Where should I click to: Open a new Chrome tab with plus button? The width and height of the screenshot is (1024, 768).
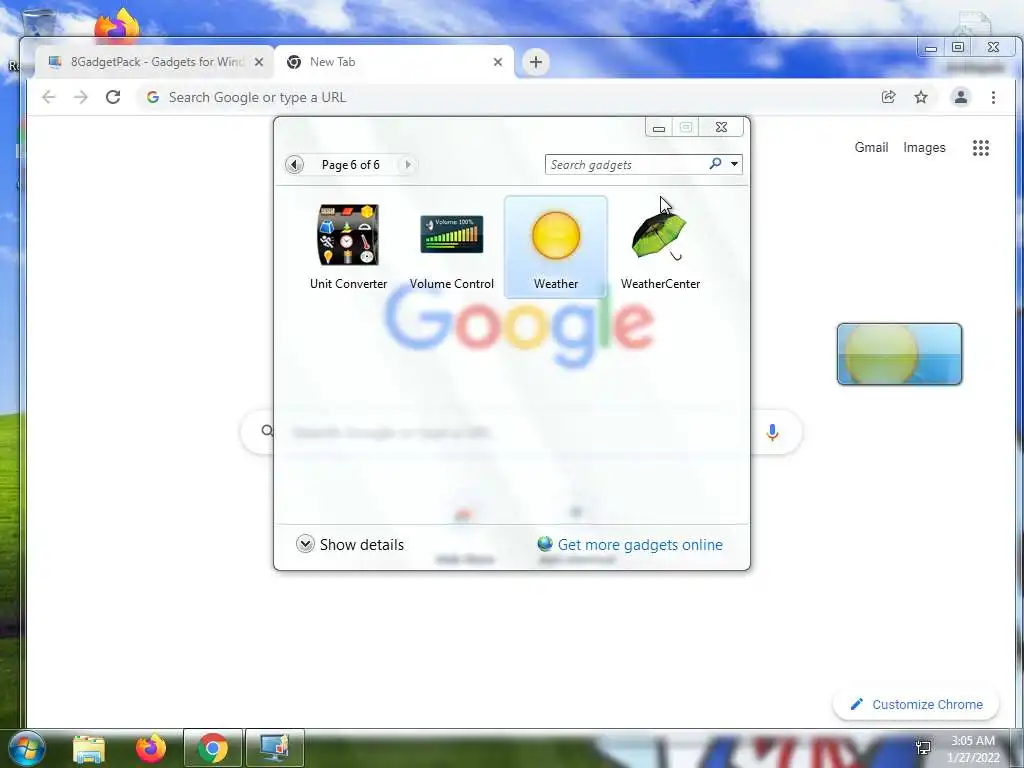536,62
